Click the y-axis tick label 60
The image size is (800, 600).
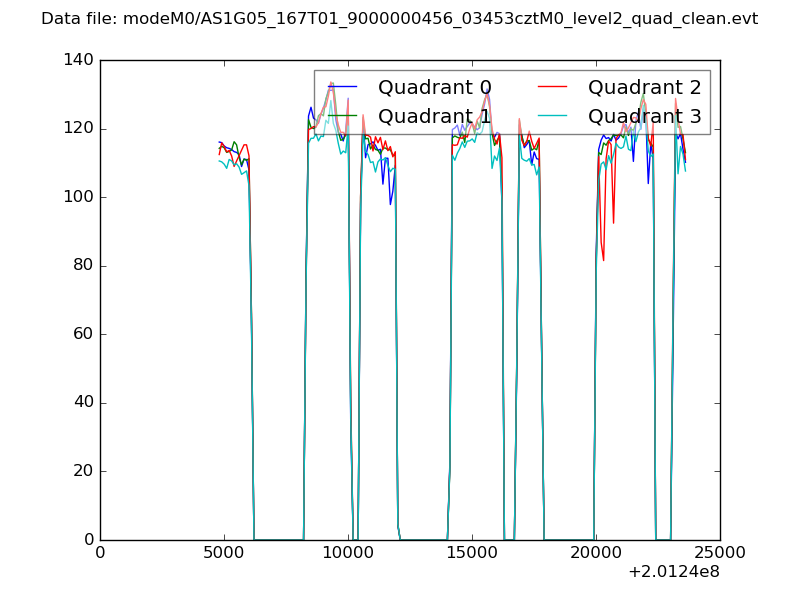[x=87, y=334]
